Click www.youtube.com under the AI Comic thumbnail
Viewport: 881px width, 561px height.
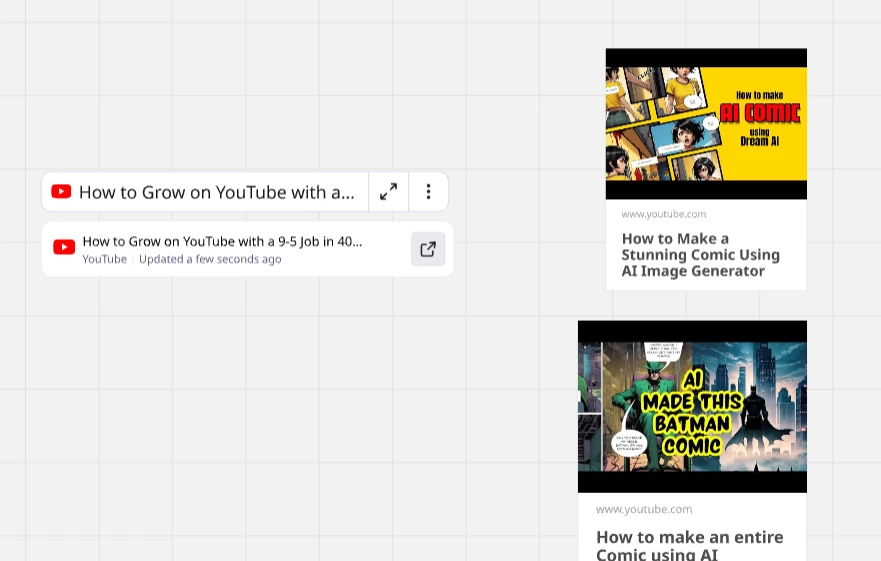(x=664, y=214)
